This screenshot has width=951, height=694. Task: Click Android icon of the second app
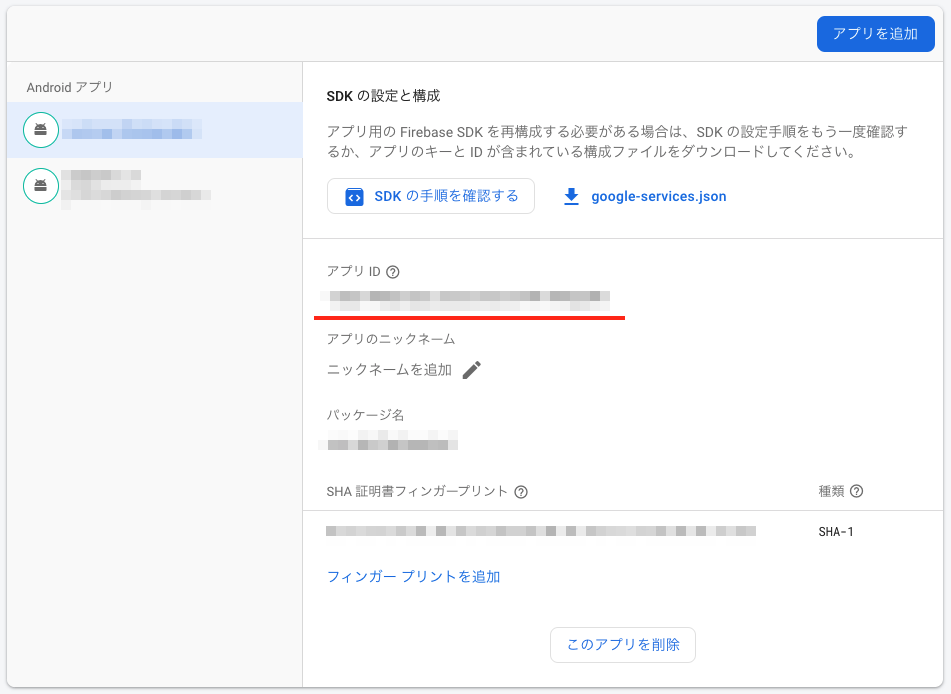click(41, 186)
